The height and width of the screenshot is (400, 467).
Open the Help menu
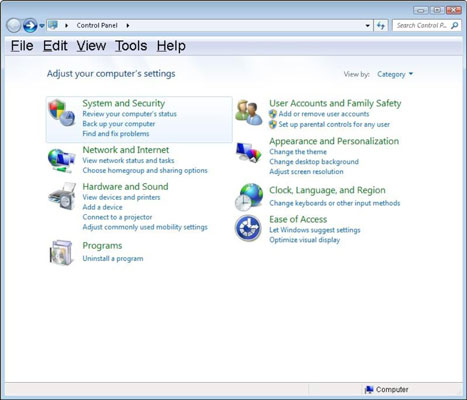coord(171,46)
